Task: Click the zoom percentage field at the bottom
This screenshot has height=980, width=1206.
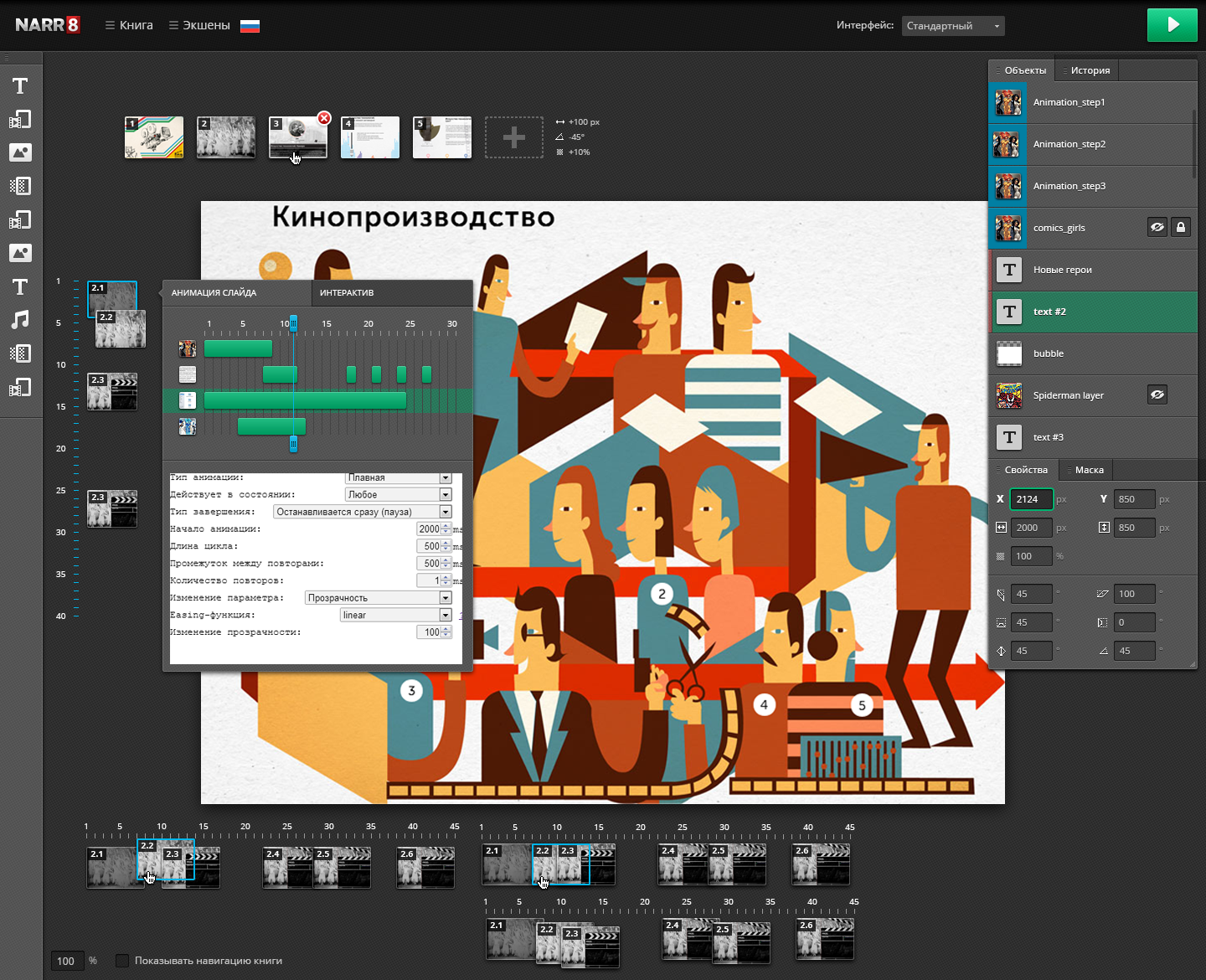Action: (x=67, y=961)
